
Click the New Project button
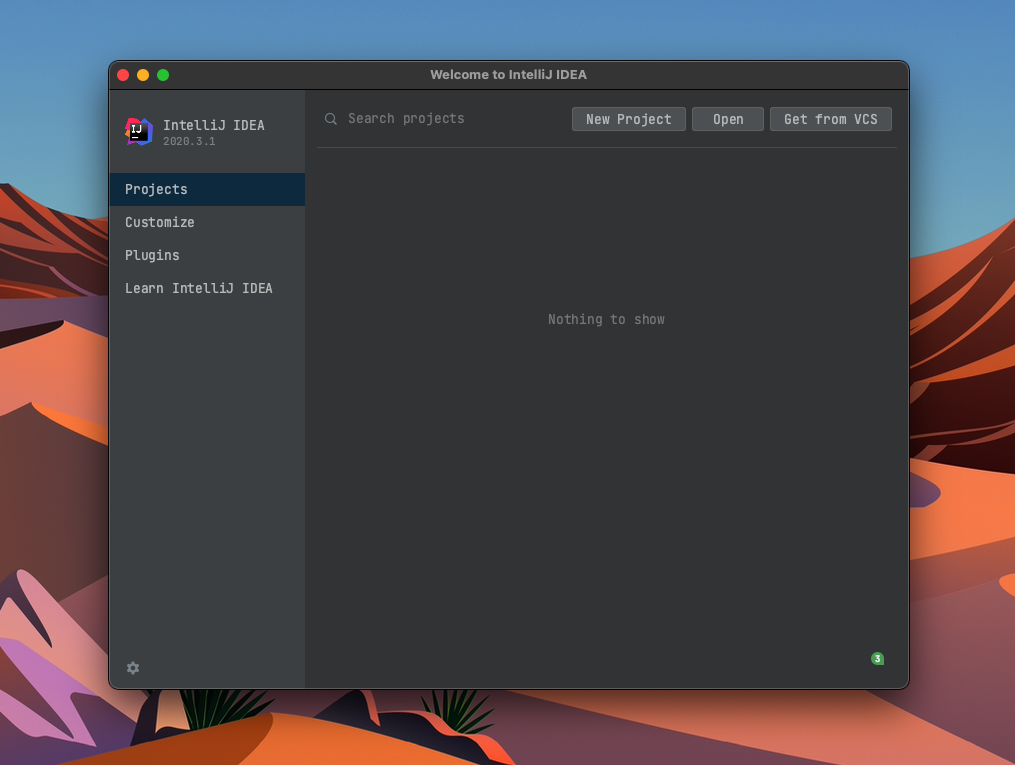pyautogui.click(x=629, y=119)
